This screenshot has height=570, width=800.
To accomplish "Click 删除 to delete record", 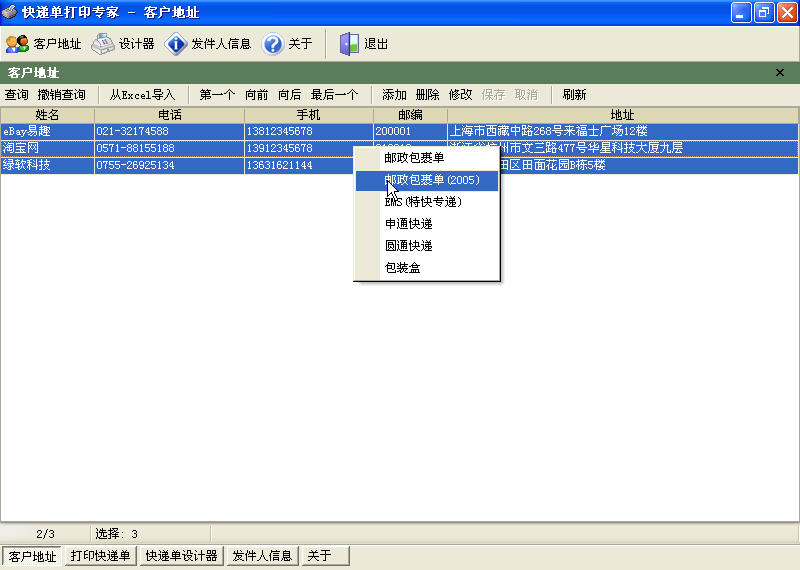I will (428, 95).
